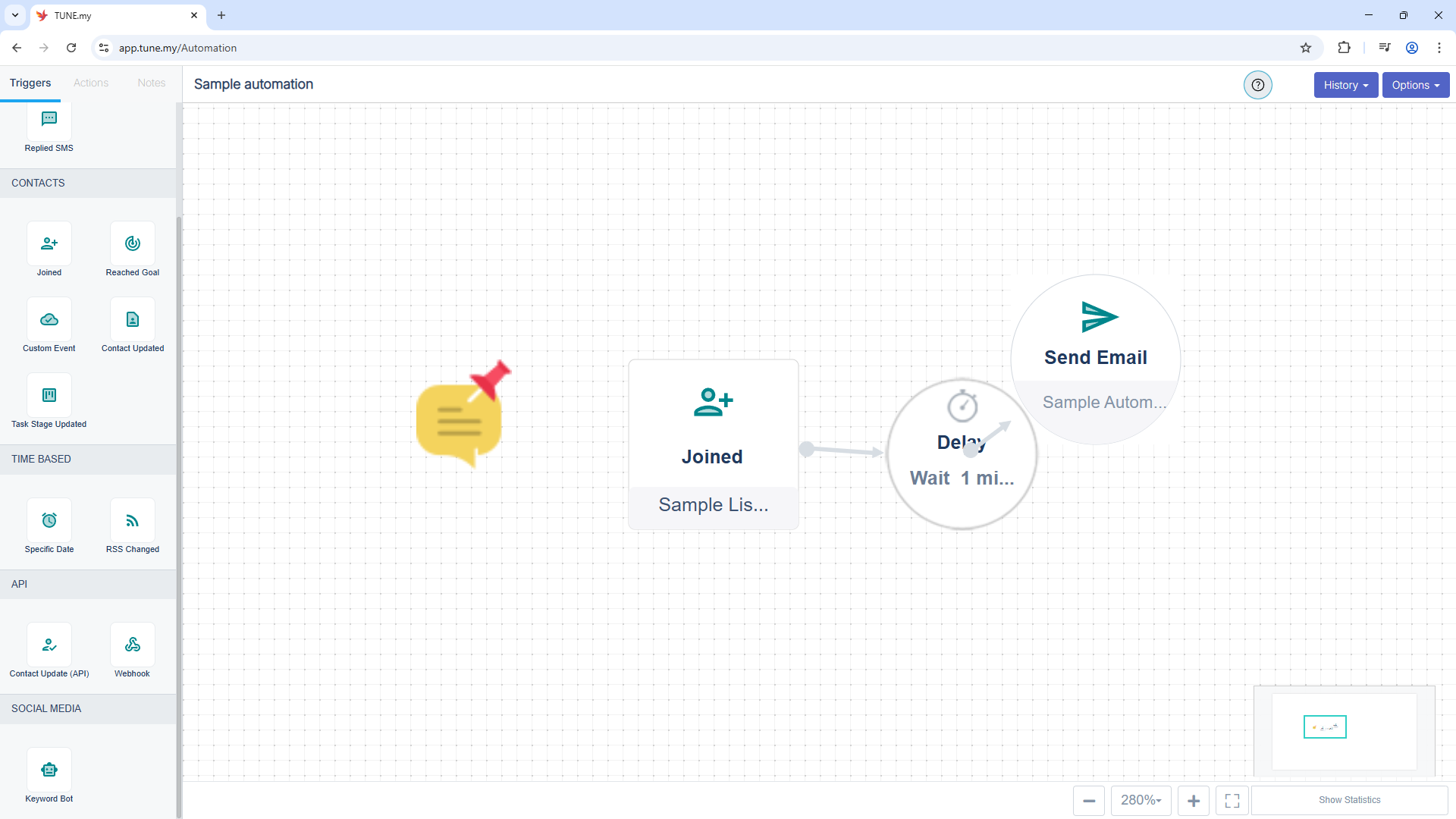Click the browser bookmark star icon
This screenshot has height=819, width=1456.
pyautogui.click(x=1307, y=47)
